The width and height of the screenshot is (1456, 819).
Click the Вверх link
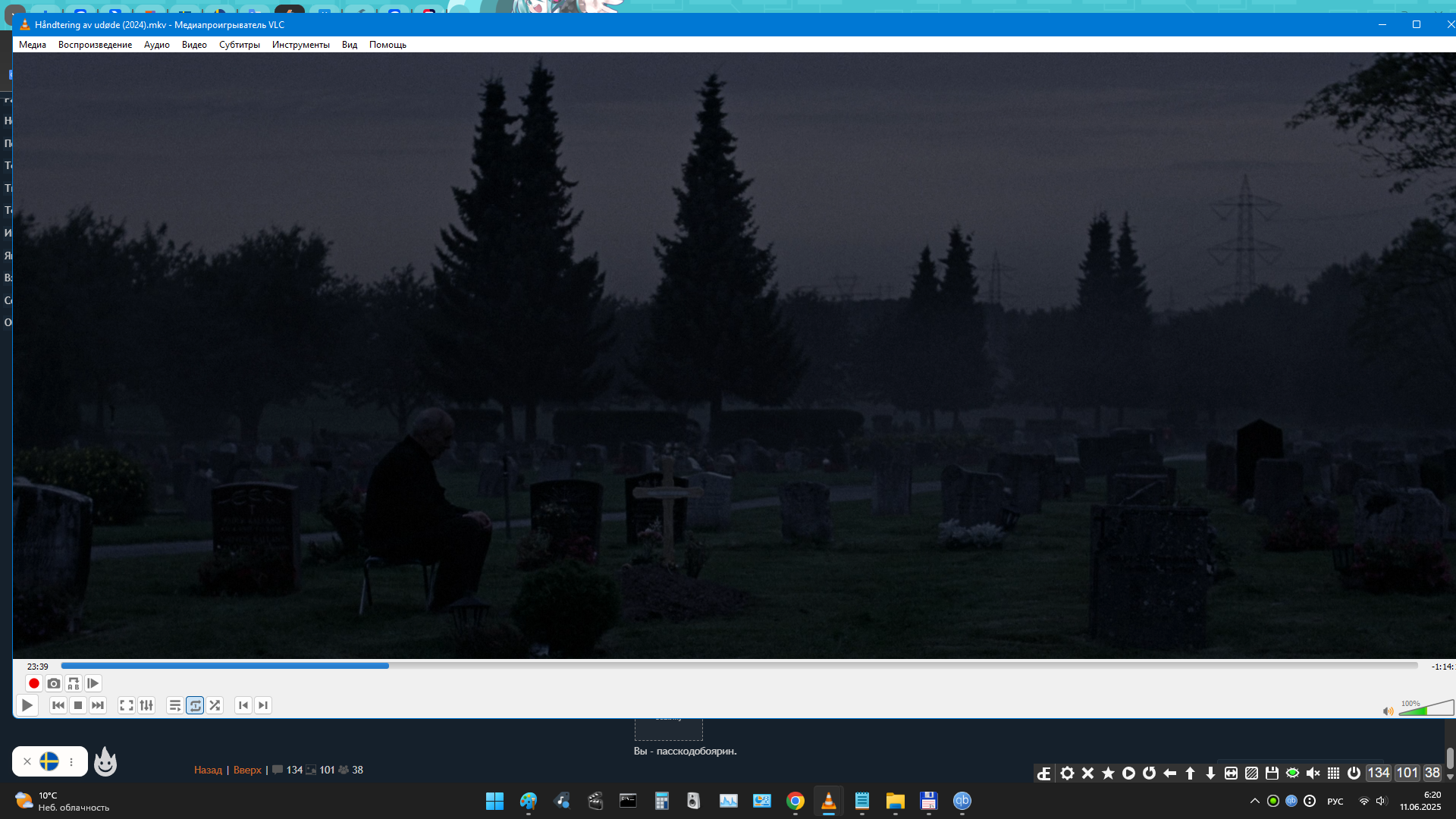tap(247, 770)
